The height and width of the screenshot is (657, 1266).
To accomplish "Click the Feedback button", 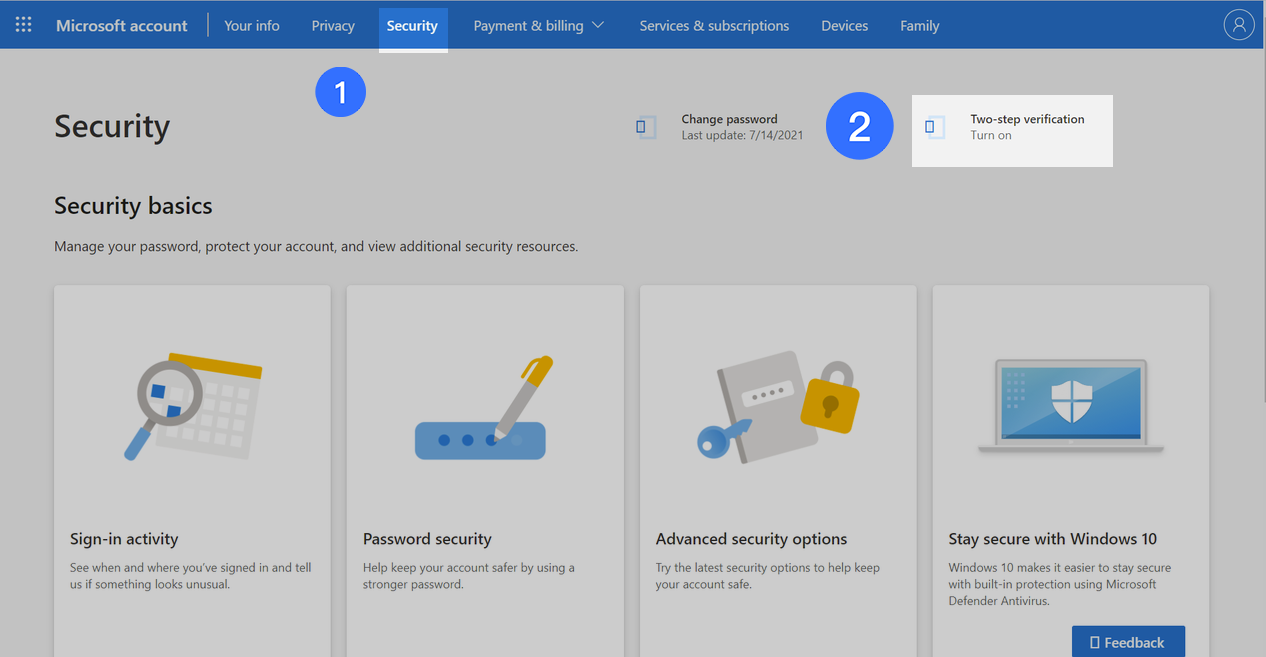I will [1127, 642].
